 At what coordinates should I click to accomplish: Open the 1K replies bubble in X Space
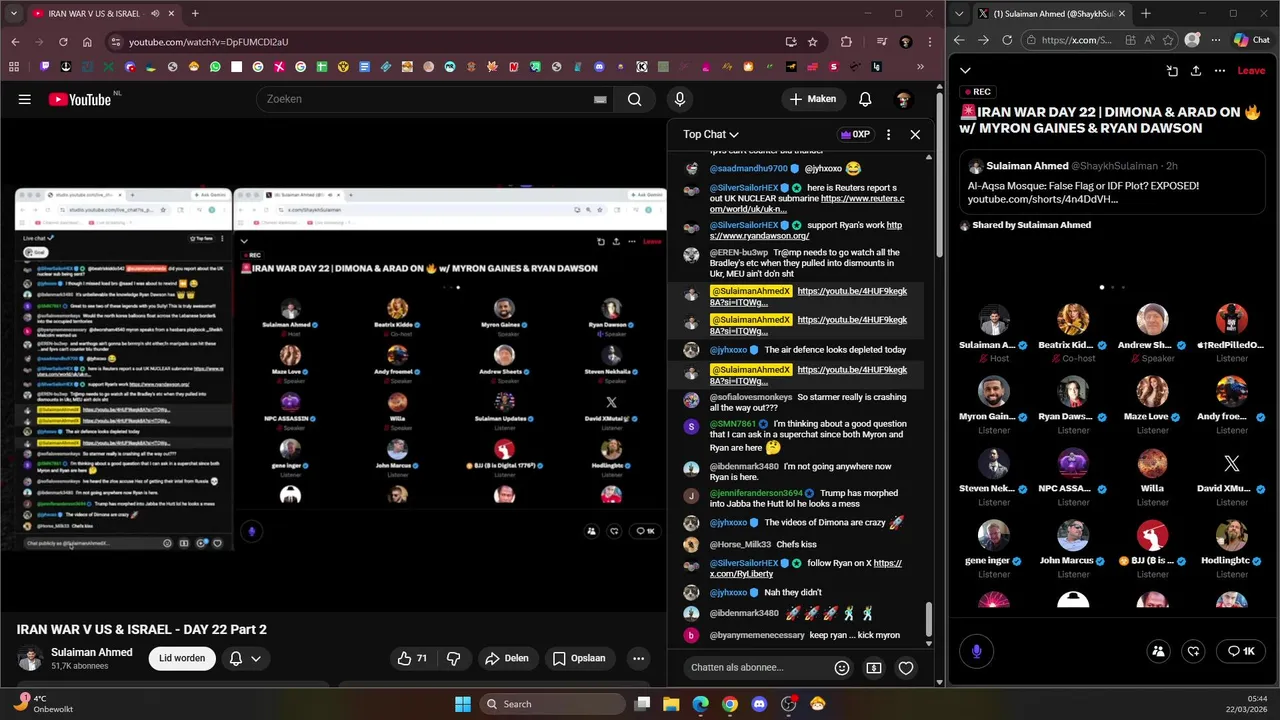coord(1241,651)
